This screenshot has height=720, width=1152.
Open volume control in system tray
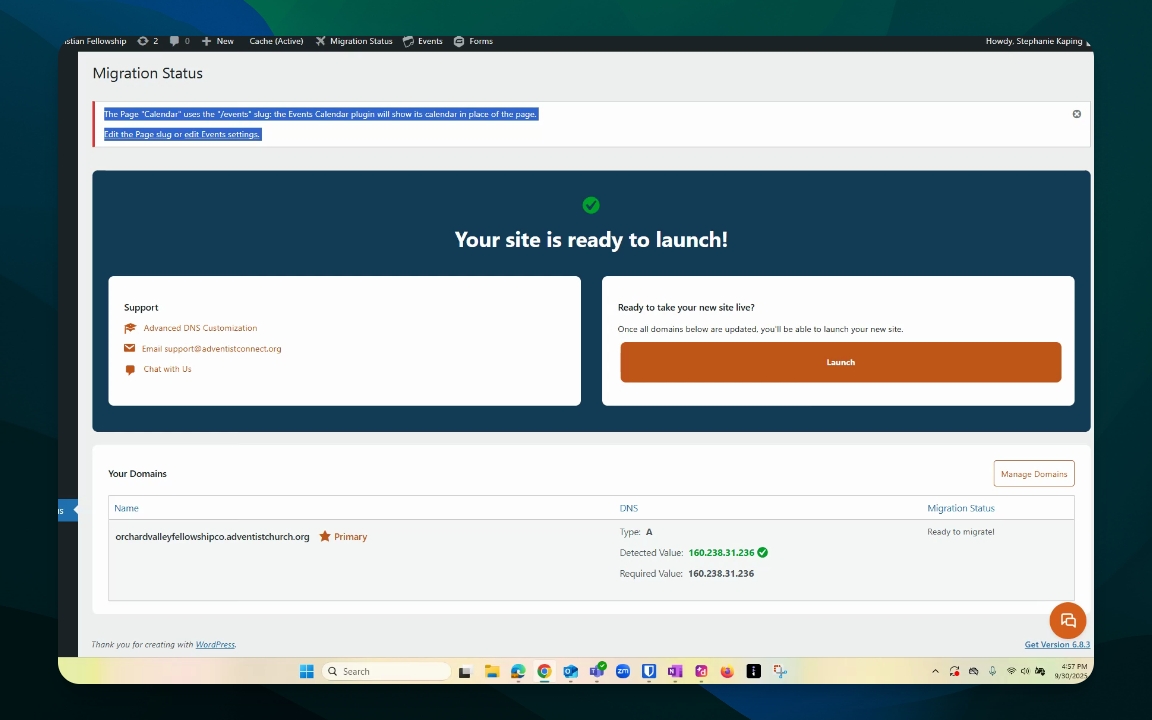coord(1025,671)
